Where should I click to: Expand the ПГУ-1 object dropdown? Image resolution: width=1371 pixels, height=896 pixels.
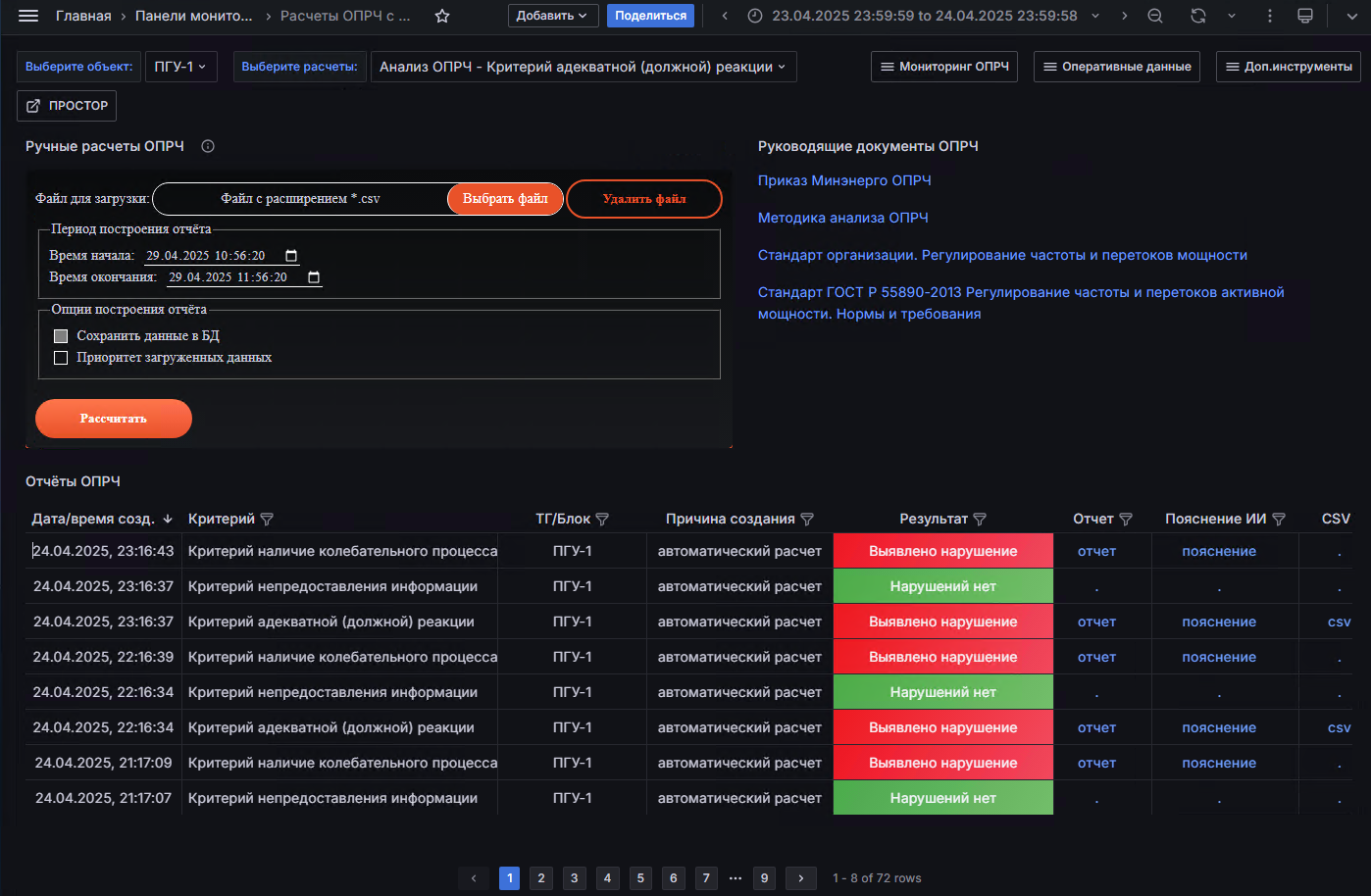[181, 67]
